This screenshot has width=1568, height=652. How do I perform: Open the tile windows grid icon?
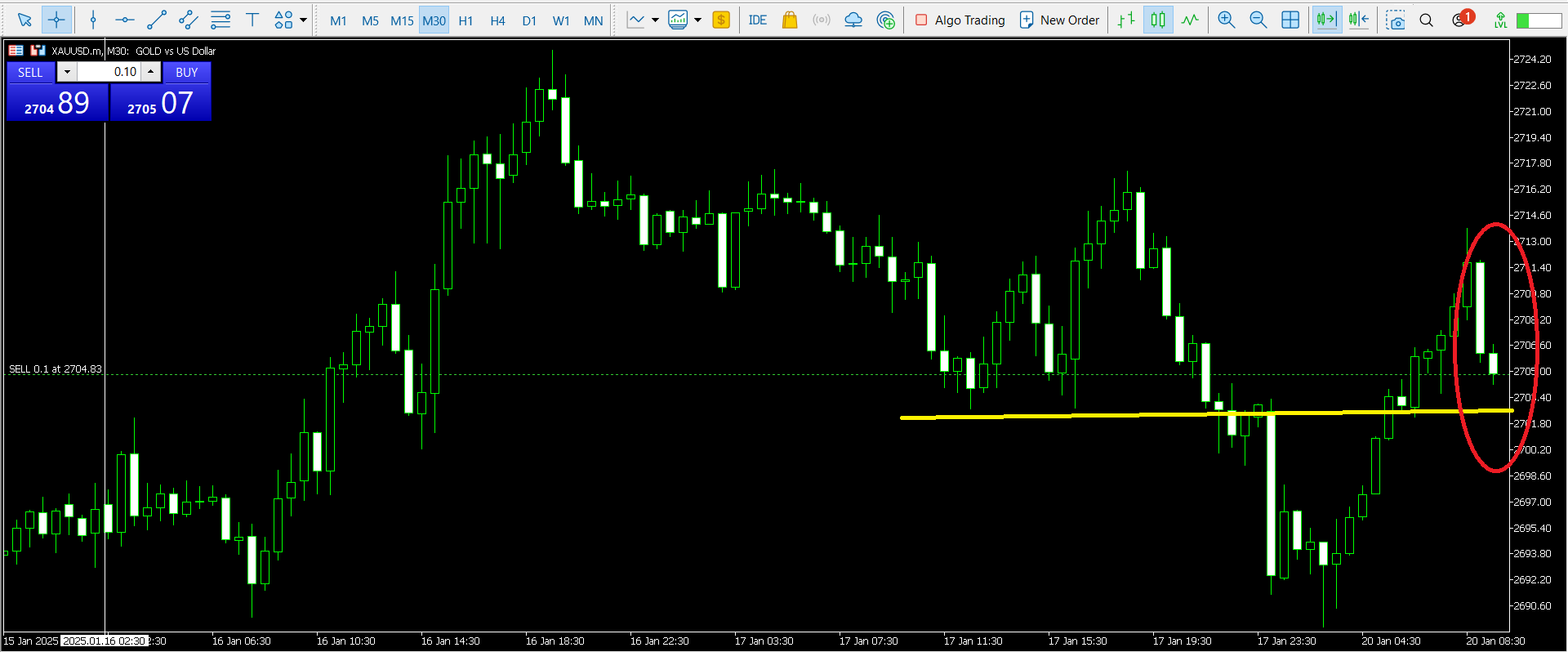tap(1290, 20)
